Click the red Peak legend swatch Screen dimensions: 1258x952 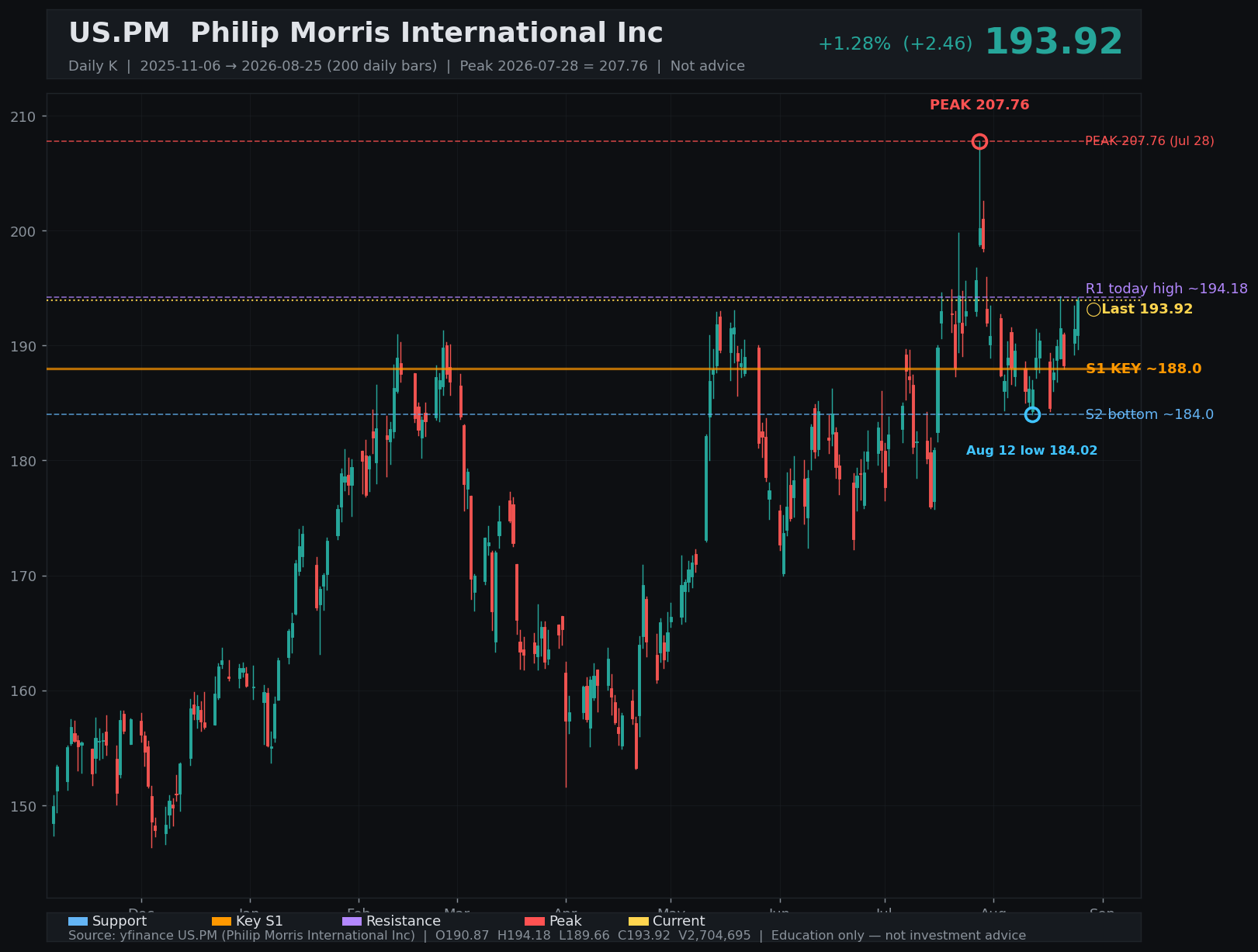pyautogui.click(x=535, y=921)
